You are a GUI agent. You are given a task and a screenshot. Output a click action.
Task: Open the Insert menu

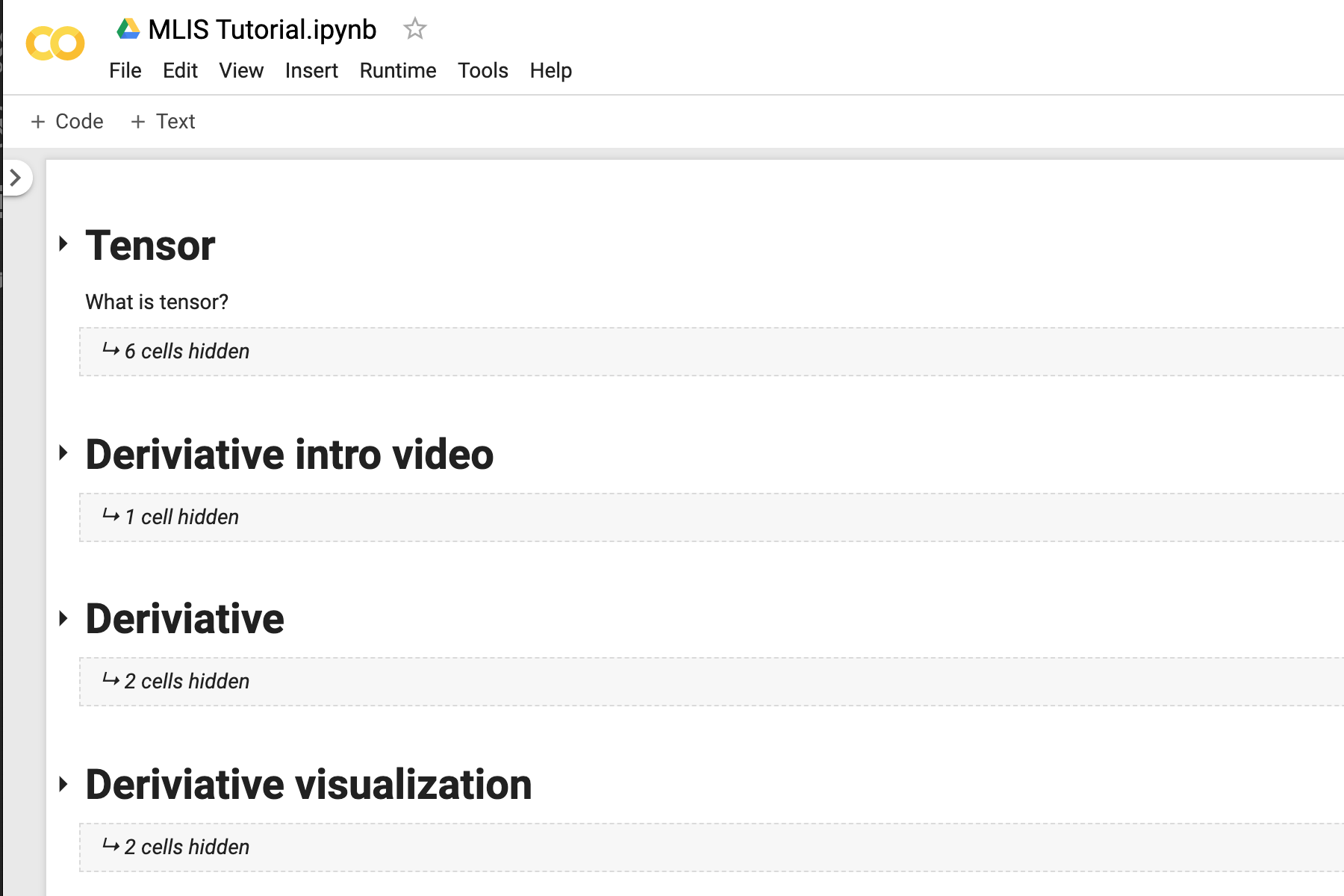point(311,70)
